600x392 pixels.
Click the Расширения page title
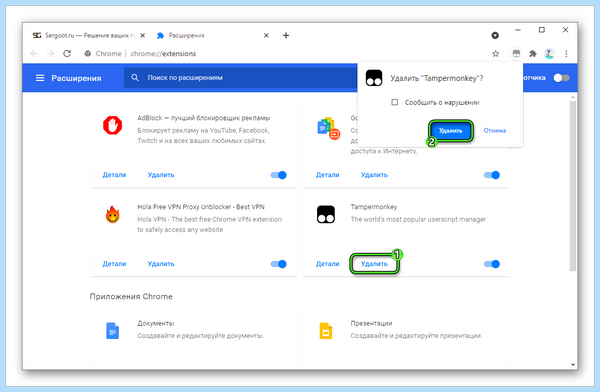click(x=76, y=78)
